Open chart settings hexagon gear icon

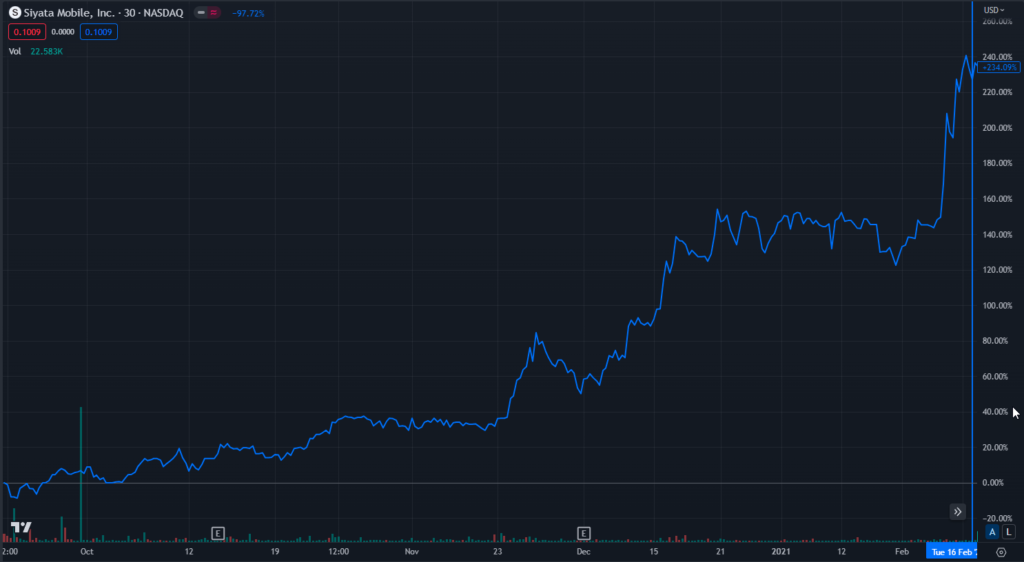tap(1001, 552)
